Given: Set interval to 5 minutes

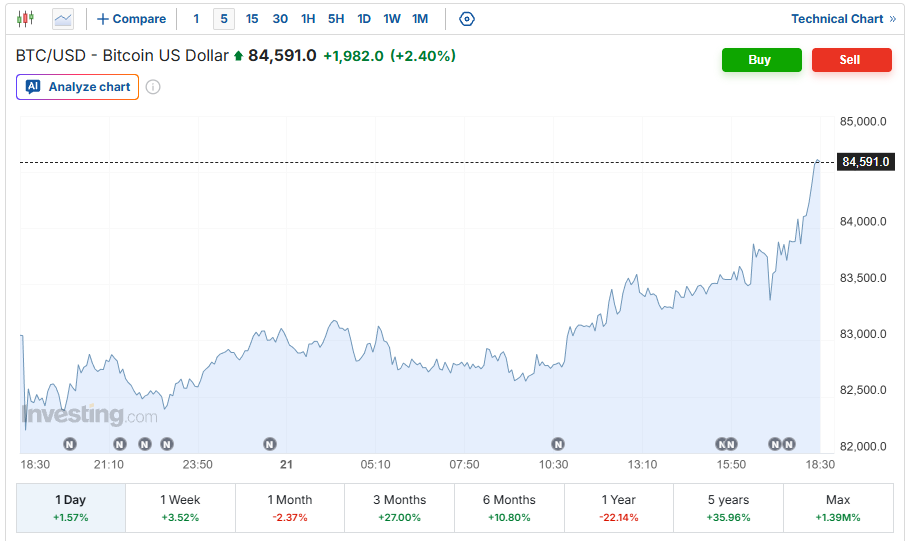Looking at the screenshot, I should pos(224,19).
